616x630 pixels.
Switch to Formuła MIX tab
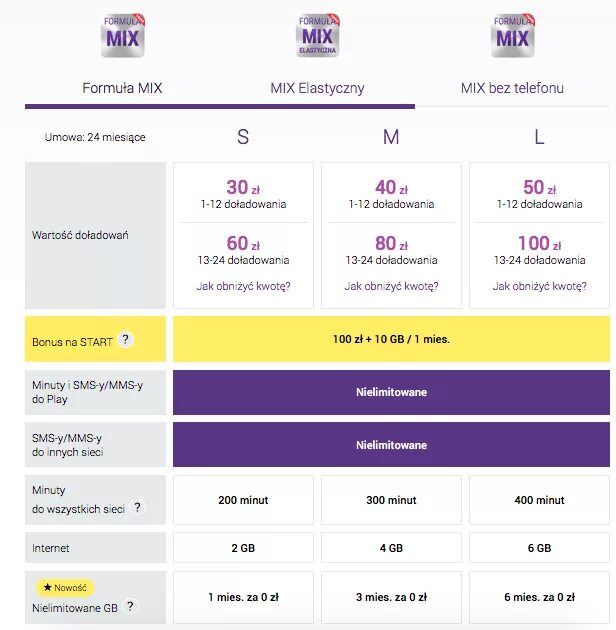point(122,88)
